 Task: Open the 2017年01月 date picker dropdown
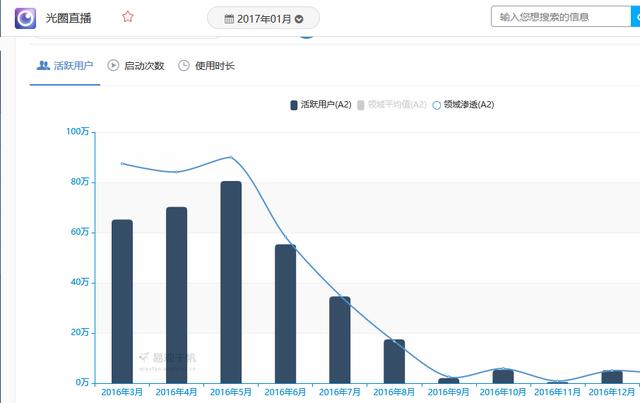click(263, 19)
